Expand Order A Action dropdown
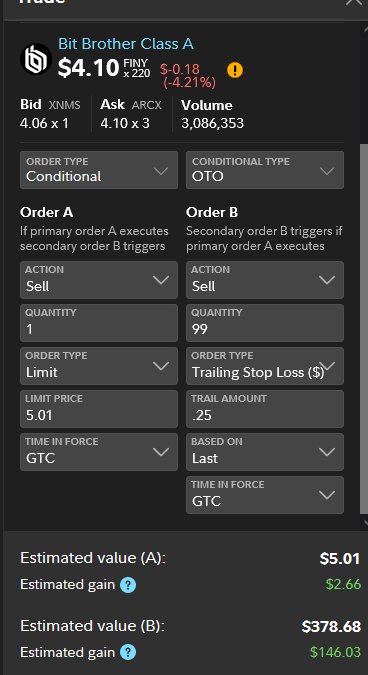Viewport: 368px width, 675px height. tap(99, 280)
